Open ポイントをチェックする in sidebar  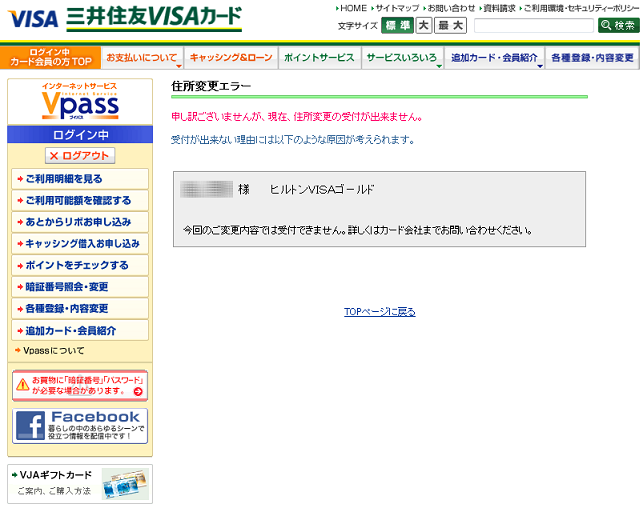80,265
